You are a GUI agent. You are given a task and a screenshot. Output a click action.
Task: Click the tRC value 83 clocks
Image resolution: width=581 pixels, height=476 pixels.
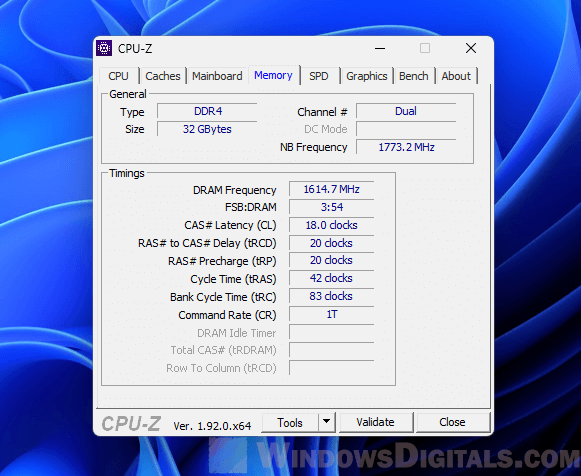332,296
